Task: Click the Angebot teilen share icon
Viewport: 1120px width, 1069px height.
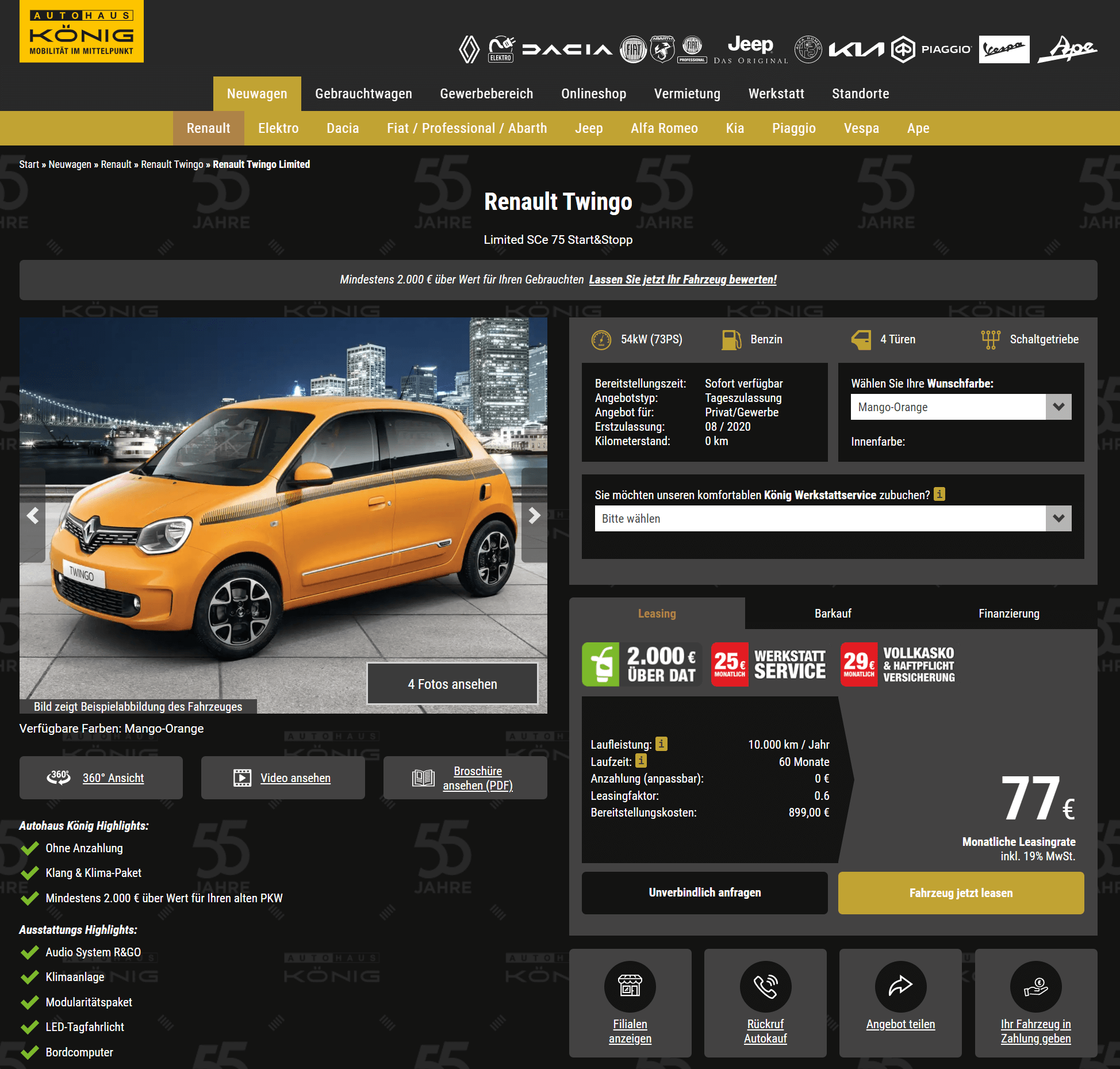Action: click(x=900, y=986)
